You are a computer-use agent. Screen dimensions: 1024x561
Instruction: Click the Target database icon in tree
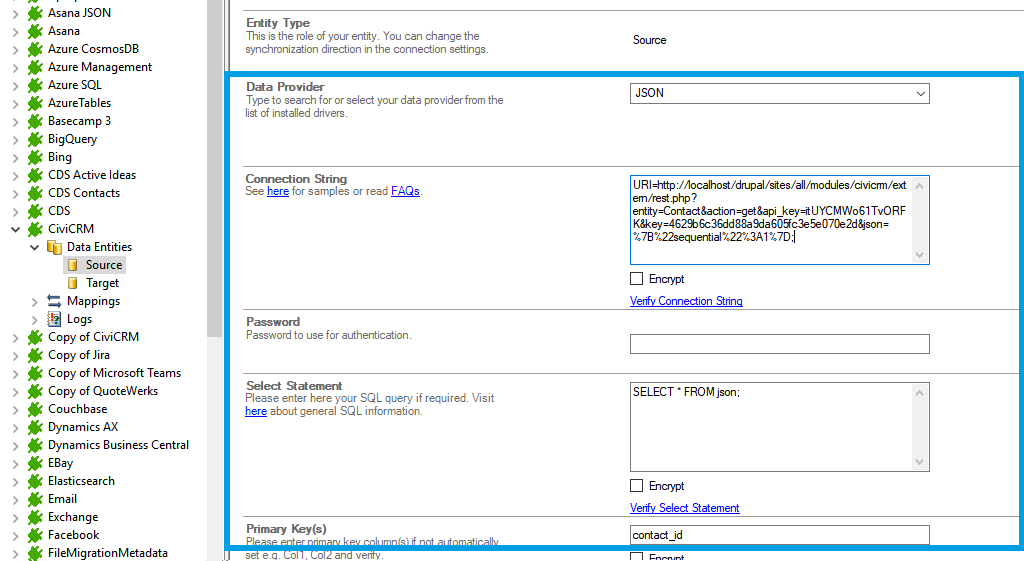[x=72, y=283]
